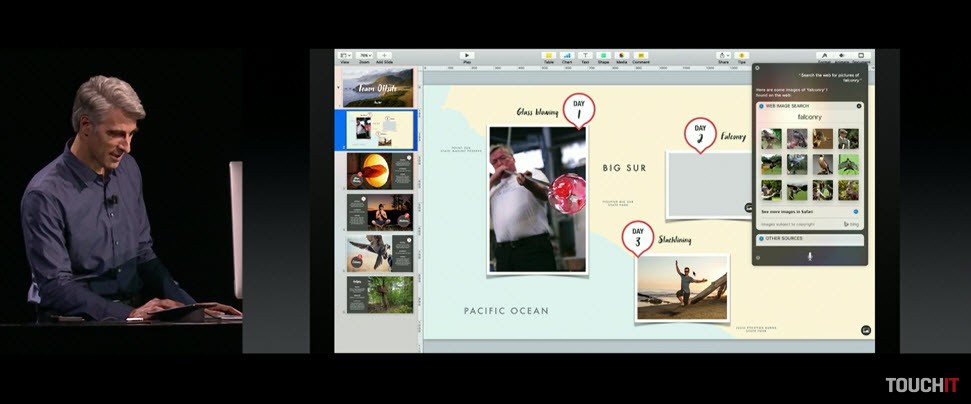
Task: Open the Shape insert tool
Action: click(x=603, y=56)
